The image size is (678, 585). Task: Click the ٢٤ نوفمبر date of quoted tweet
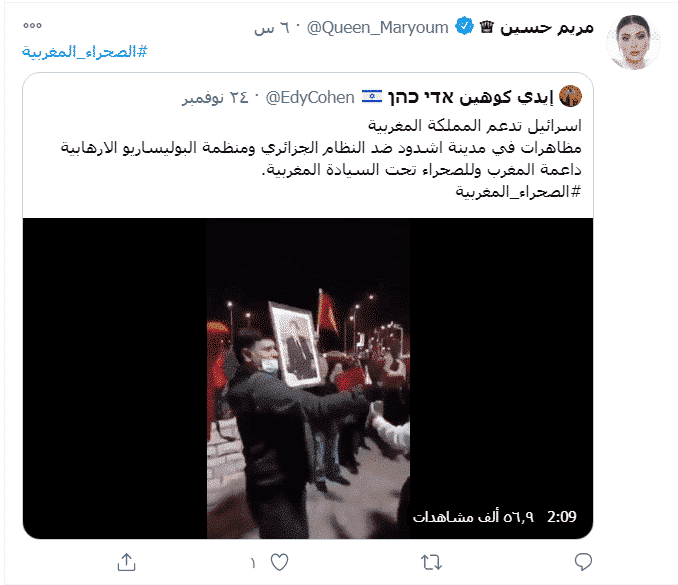tap(215, 98)
